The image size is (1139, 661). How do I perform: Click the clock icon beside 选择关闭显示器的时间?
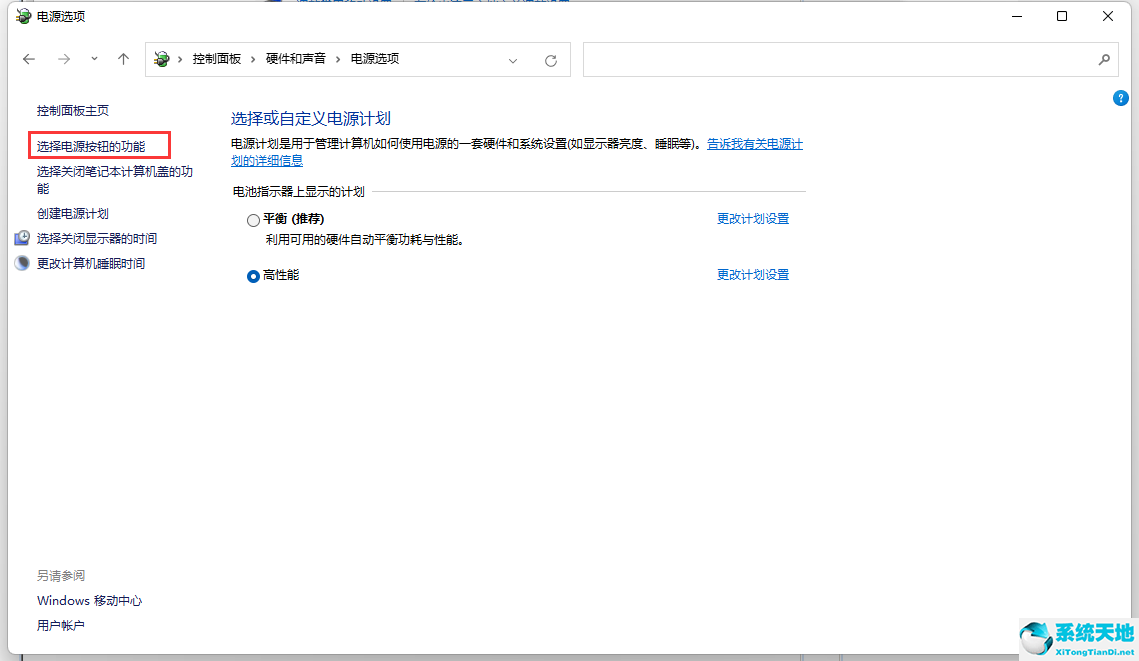(22, 238)
